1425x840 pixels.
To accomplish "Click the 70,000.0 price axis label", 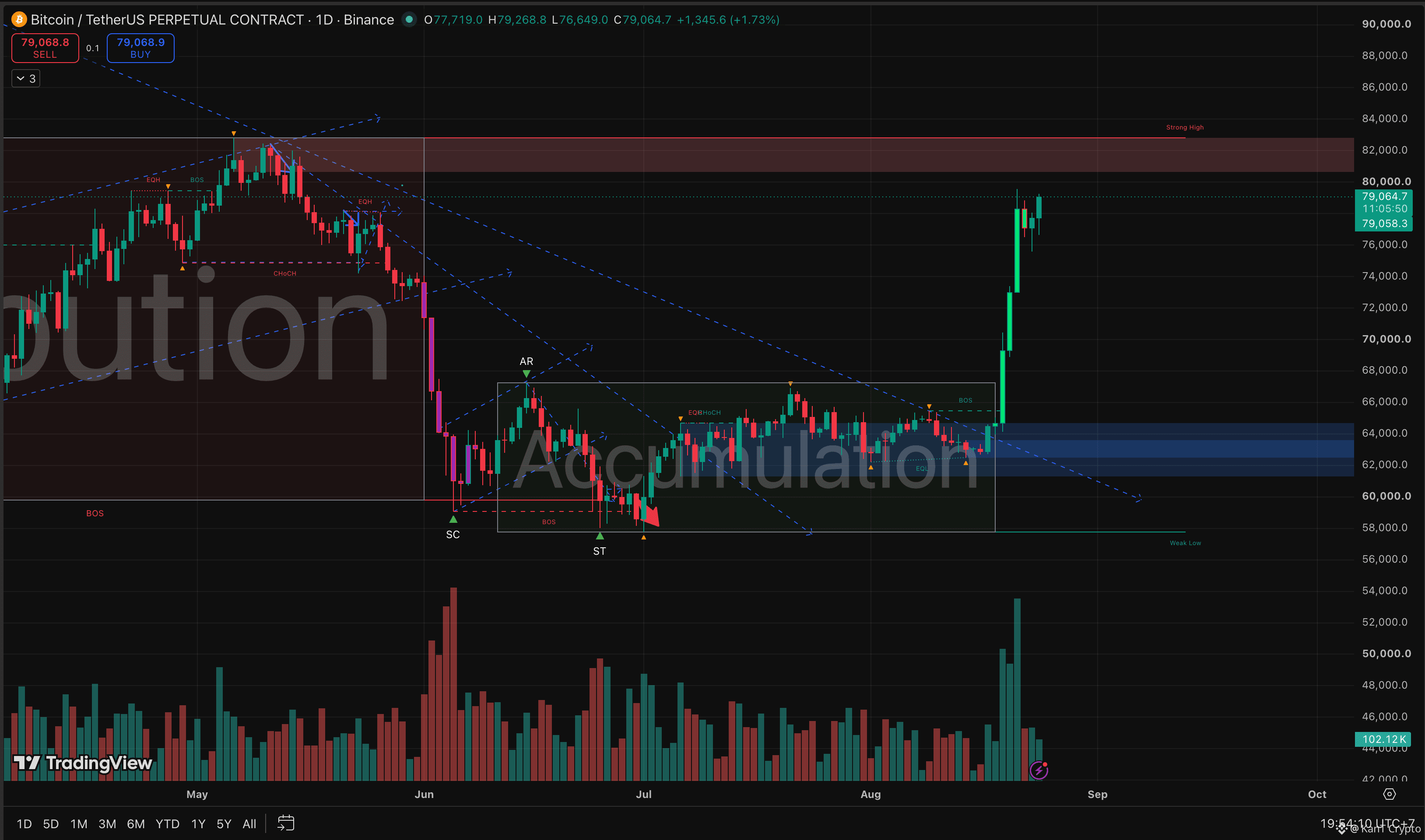I will pos(1386,339).
